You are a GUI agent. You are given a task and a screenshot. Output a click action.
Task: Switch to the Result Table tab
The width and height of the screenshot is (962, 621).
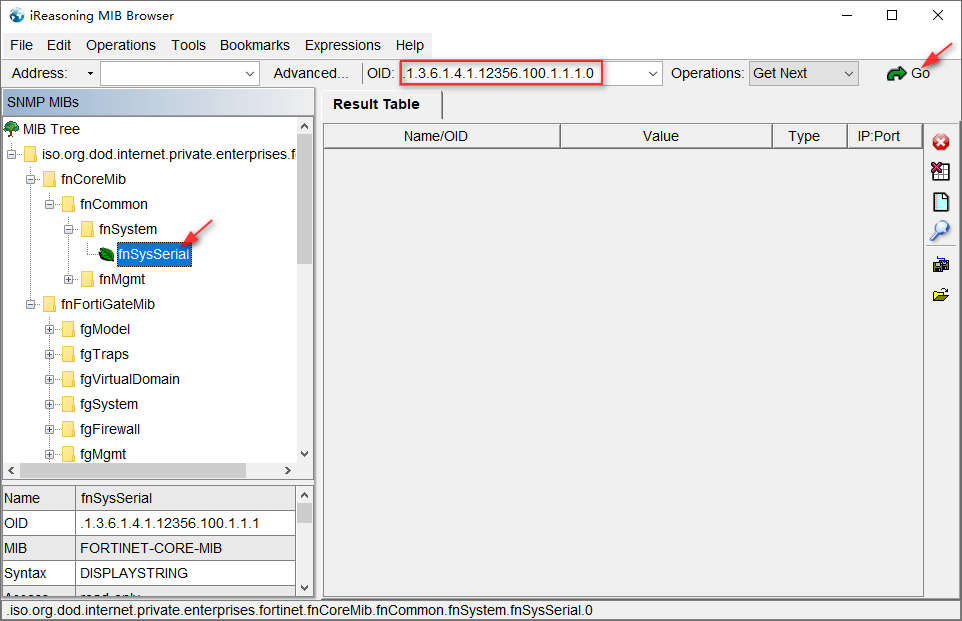pos(377,104)
